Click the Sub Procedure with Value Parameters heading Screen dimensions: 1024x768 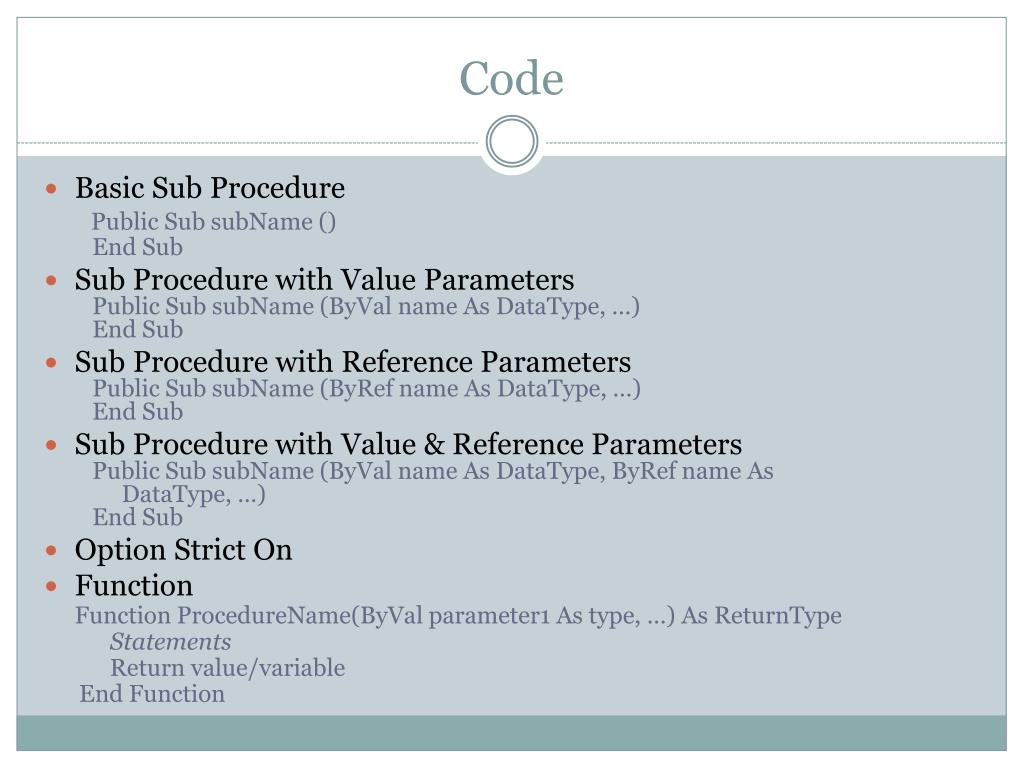(x=325, y=280)
